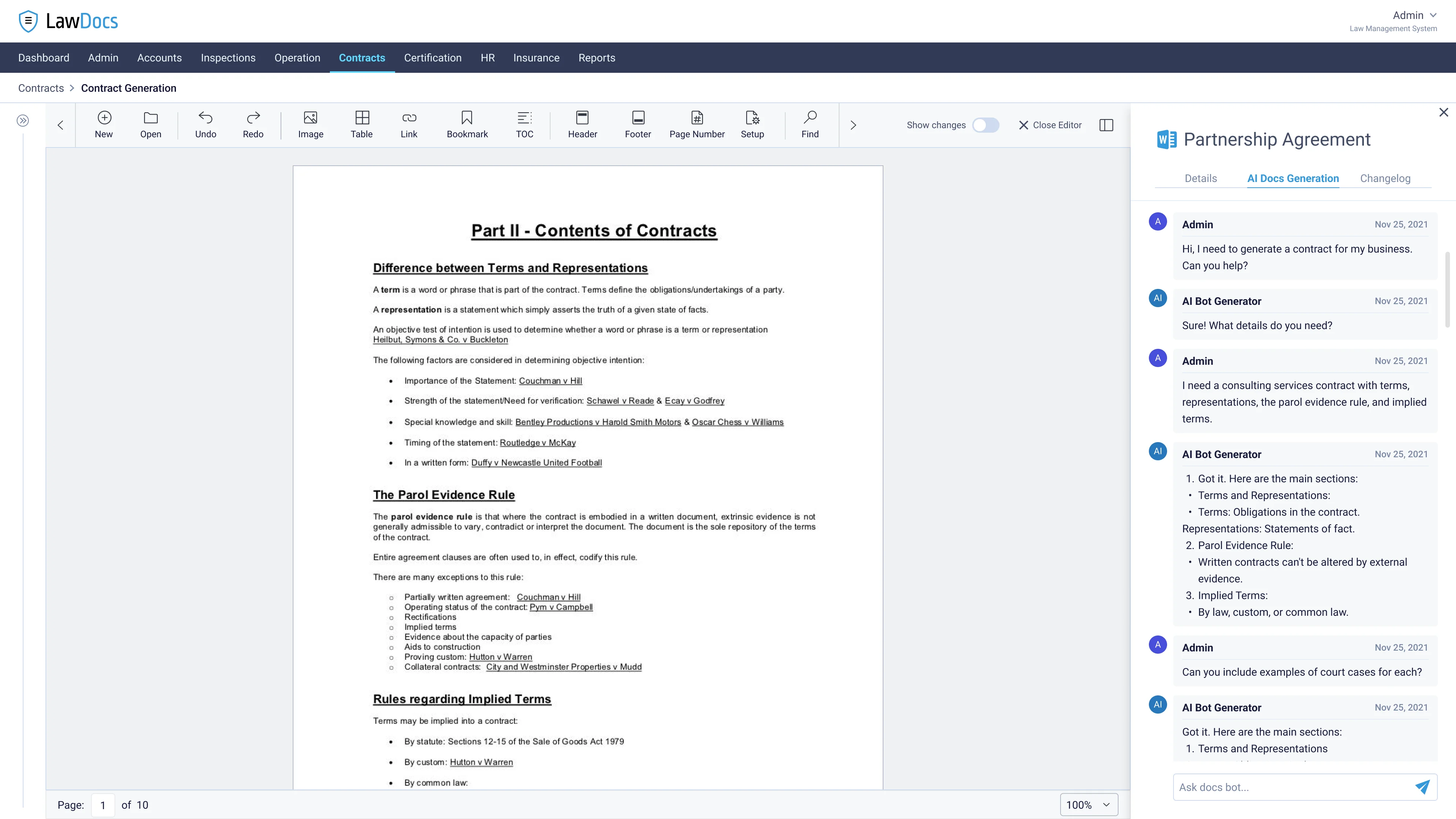Click the first Admin avatar in the chat

point(1158,221)
